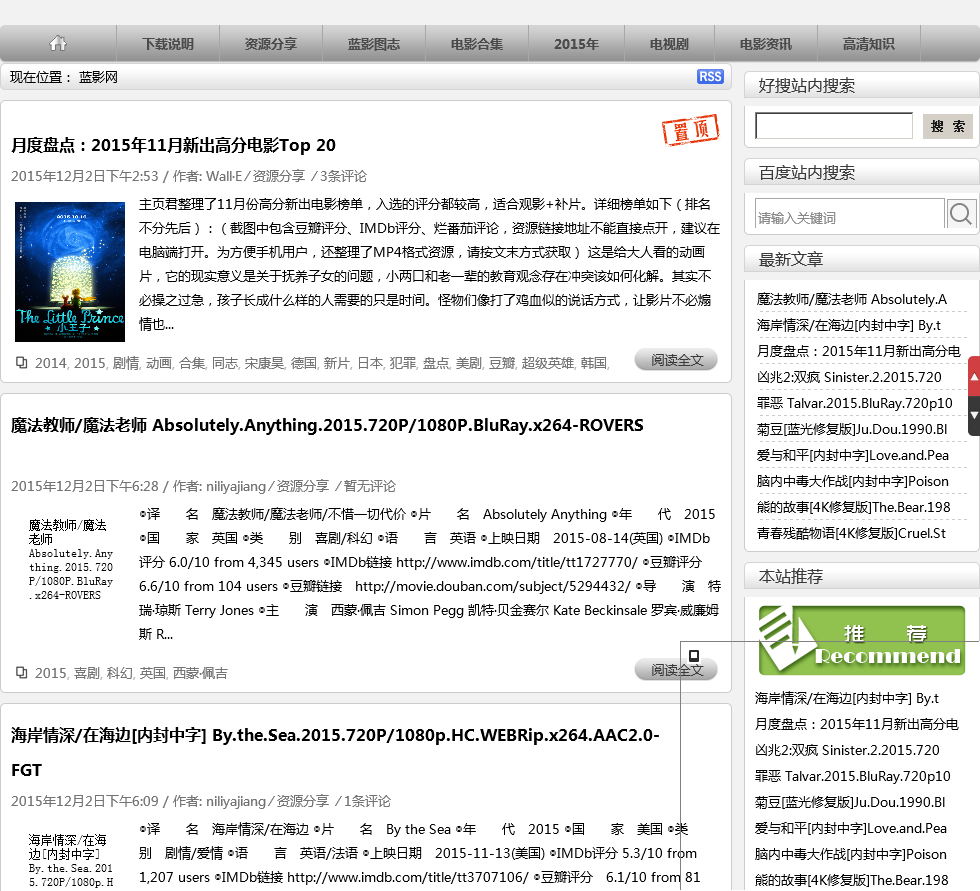Click the Baidu search magnifier icon

pyautogui.click(x=961, y=214)
